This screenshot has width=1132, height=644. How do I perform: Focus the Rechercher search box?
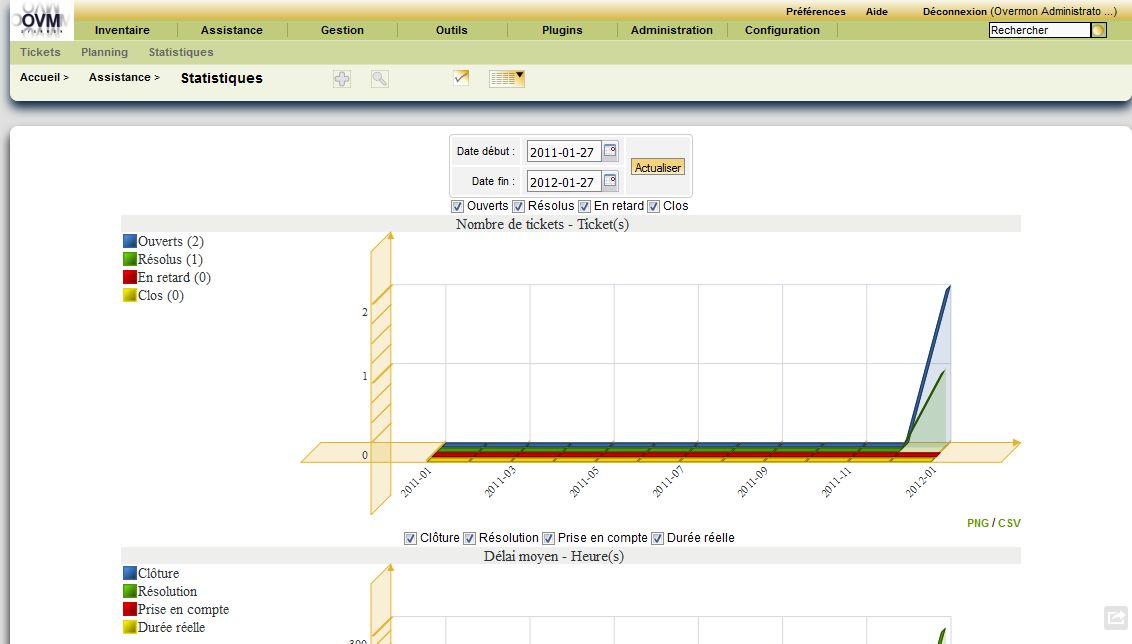pos(1040,30)
